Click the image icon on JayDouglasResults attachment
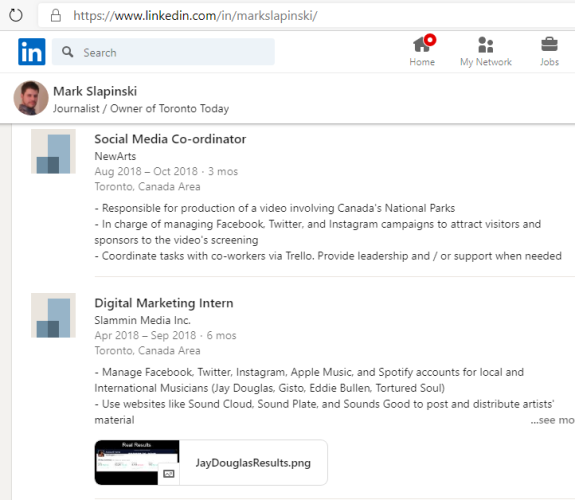Image resolution: width=575 pixels, height=500 pixels. [169, 474]
